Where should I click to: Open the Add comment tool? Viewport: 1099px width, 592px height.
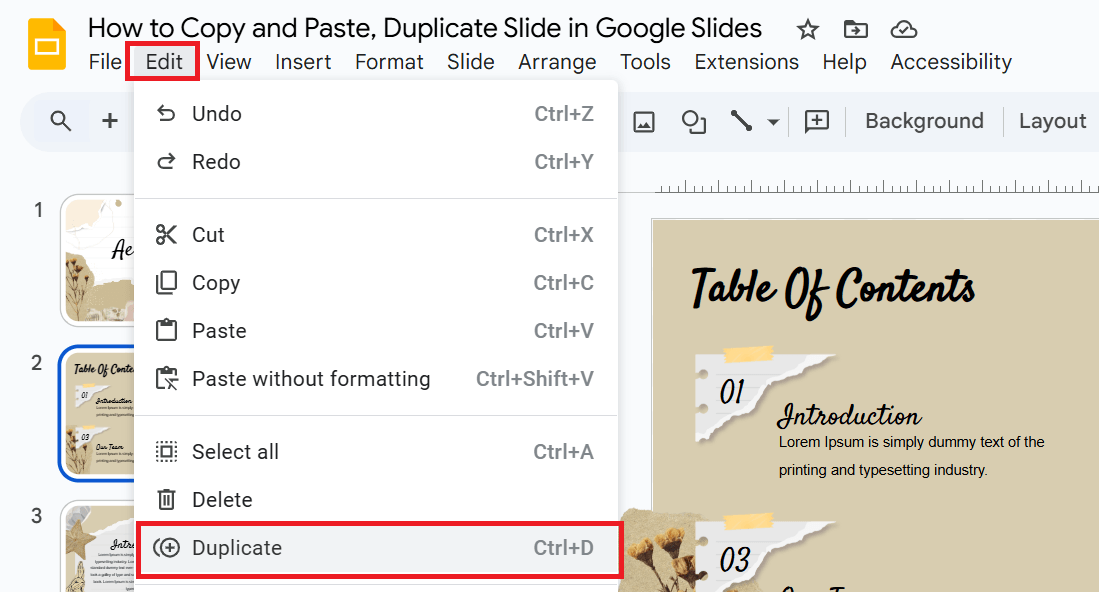816,120
